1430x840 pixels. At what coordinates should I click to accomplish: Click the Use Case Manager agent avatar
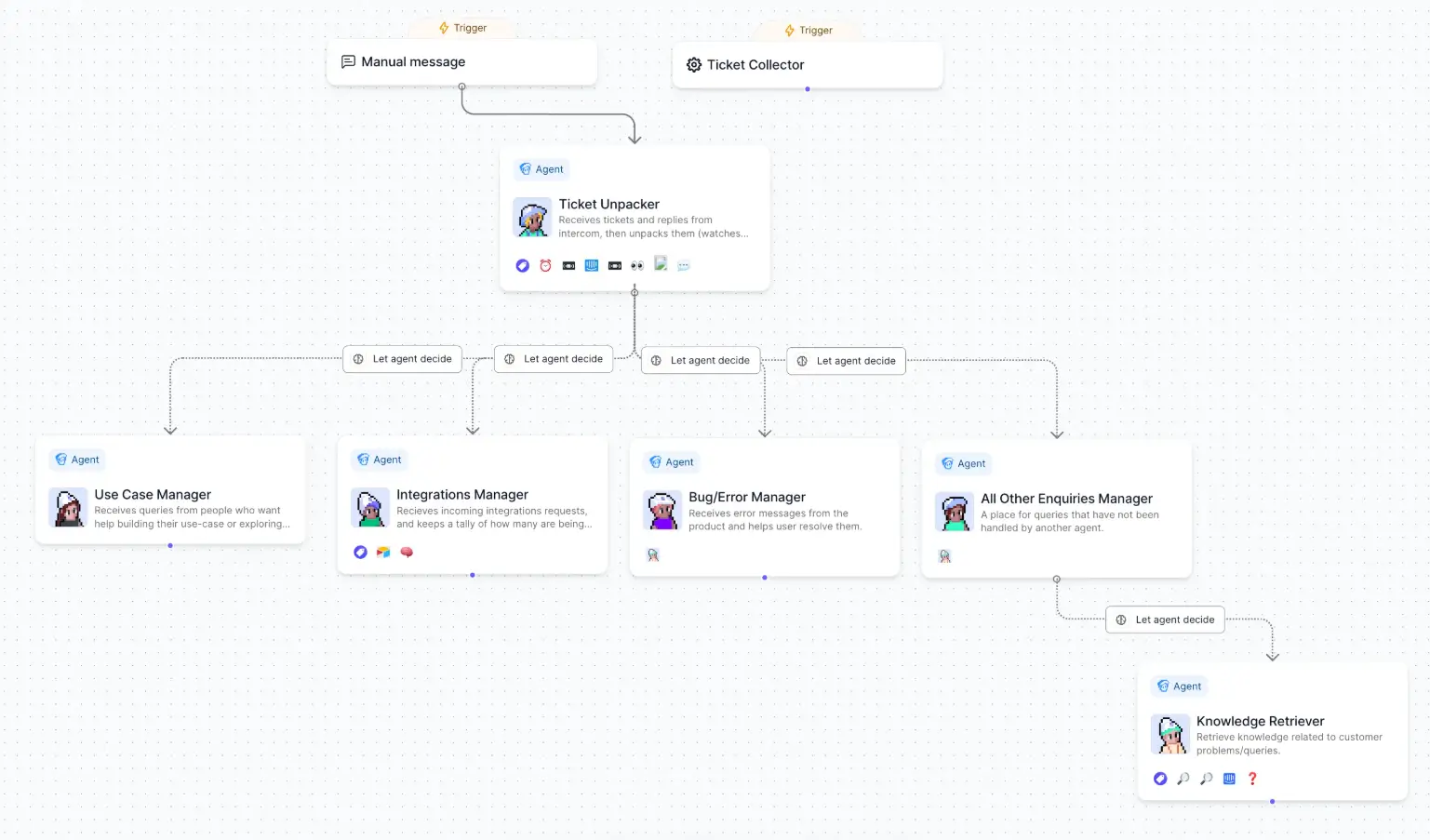tap(68, 508)
